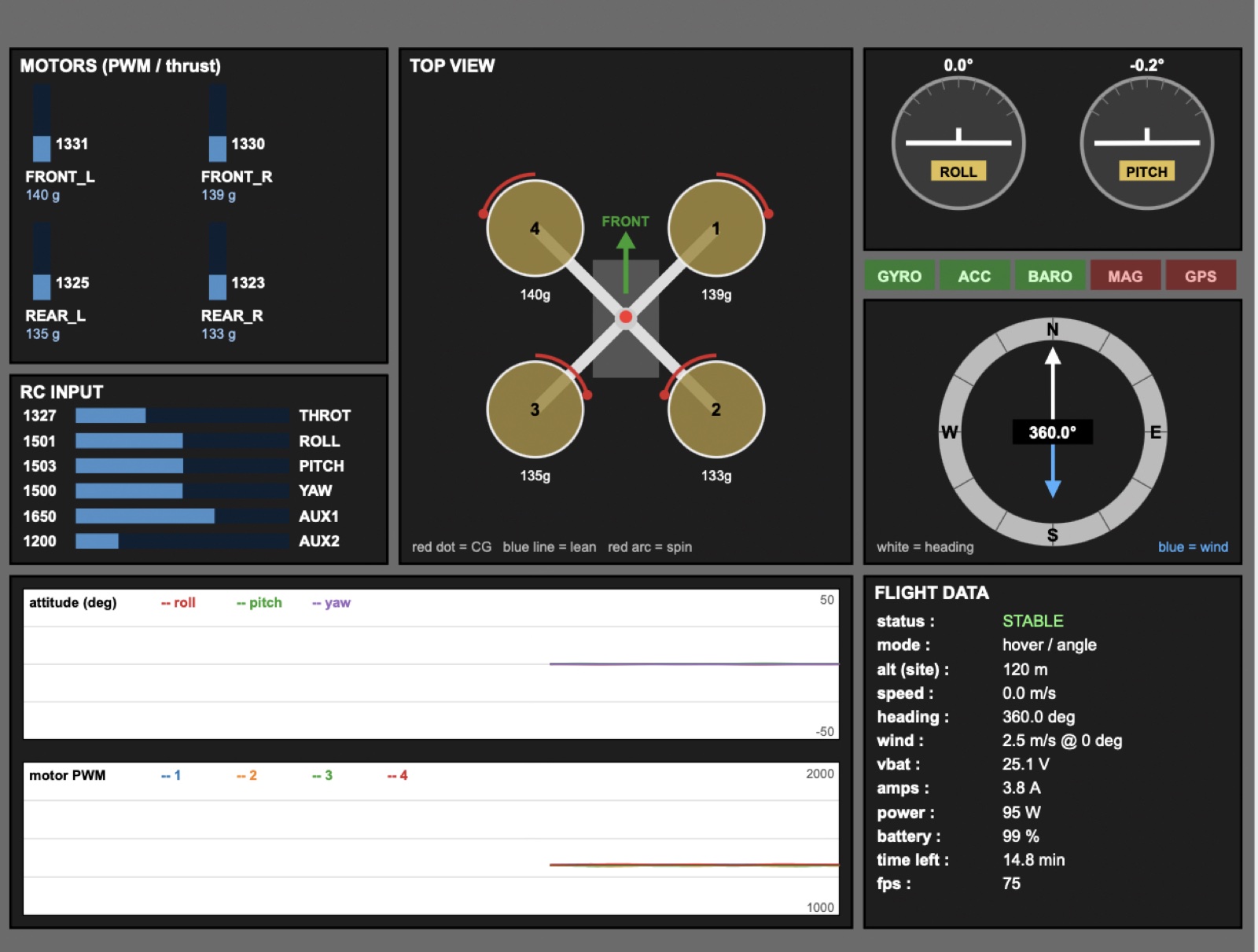This screenshot has width=1258, height=952.
Task: Click the roll legend in attitude chart
Action: (178, 602)
